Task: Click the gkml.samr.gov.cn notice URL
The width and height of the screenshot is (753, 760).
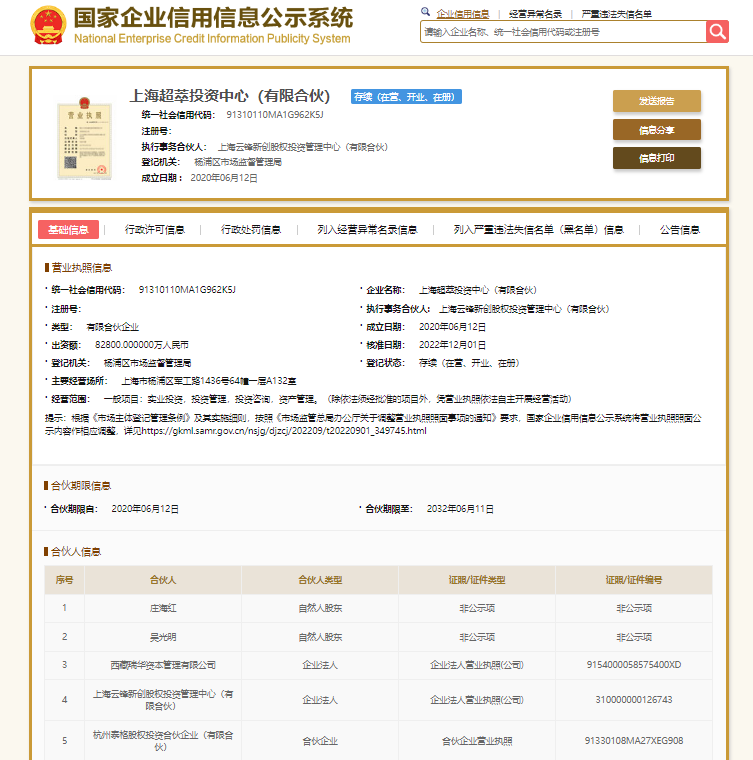Action: click(x=284, y=431)
